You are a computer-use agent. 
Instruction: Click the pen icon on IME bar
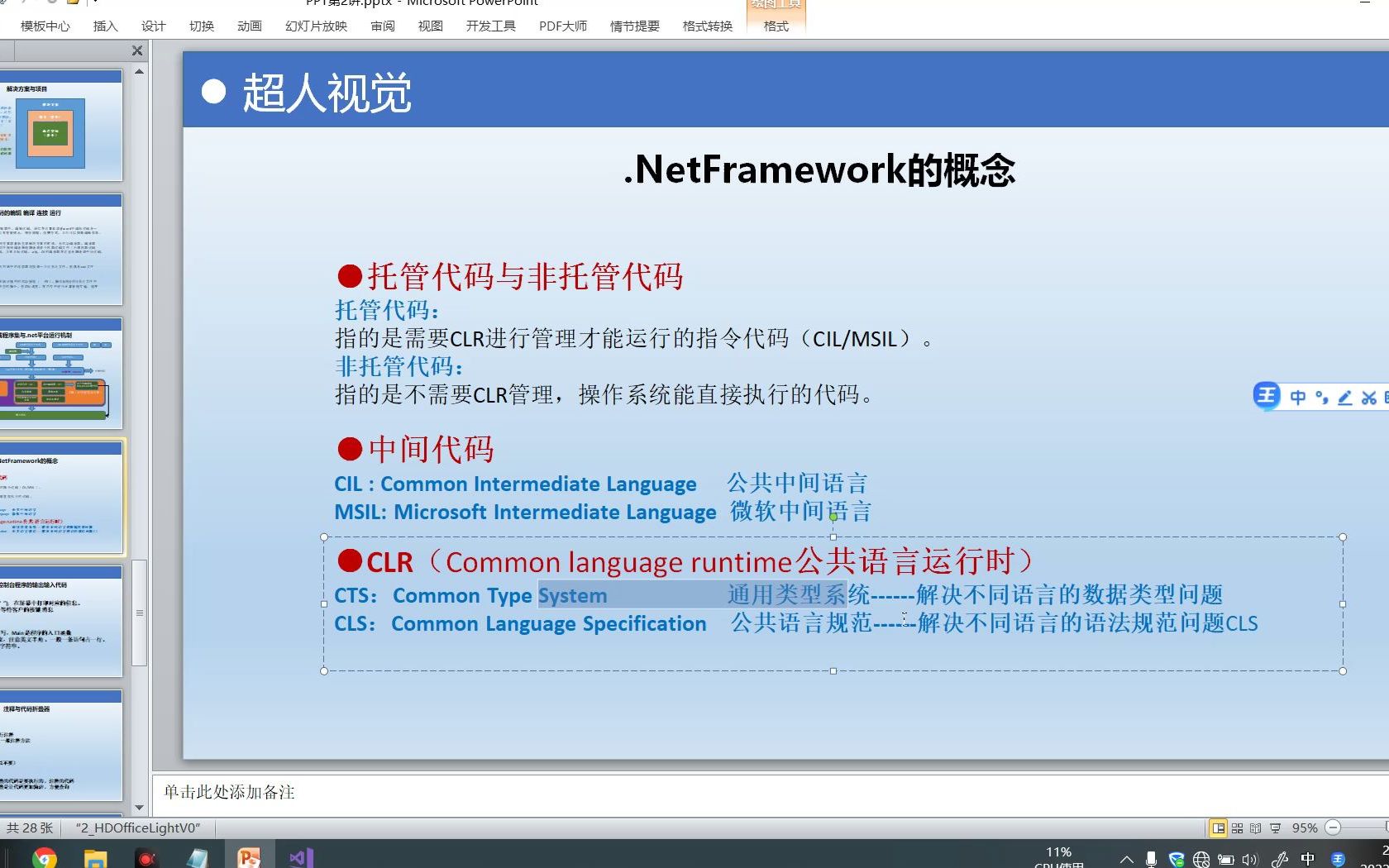1345,398
